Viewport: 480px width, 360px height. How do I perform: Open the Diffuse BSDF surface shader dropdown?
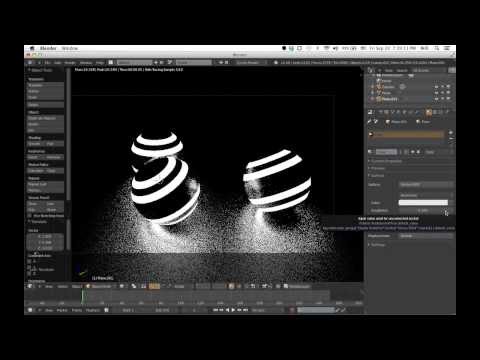point(426,184)
